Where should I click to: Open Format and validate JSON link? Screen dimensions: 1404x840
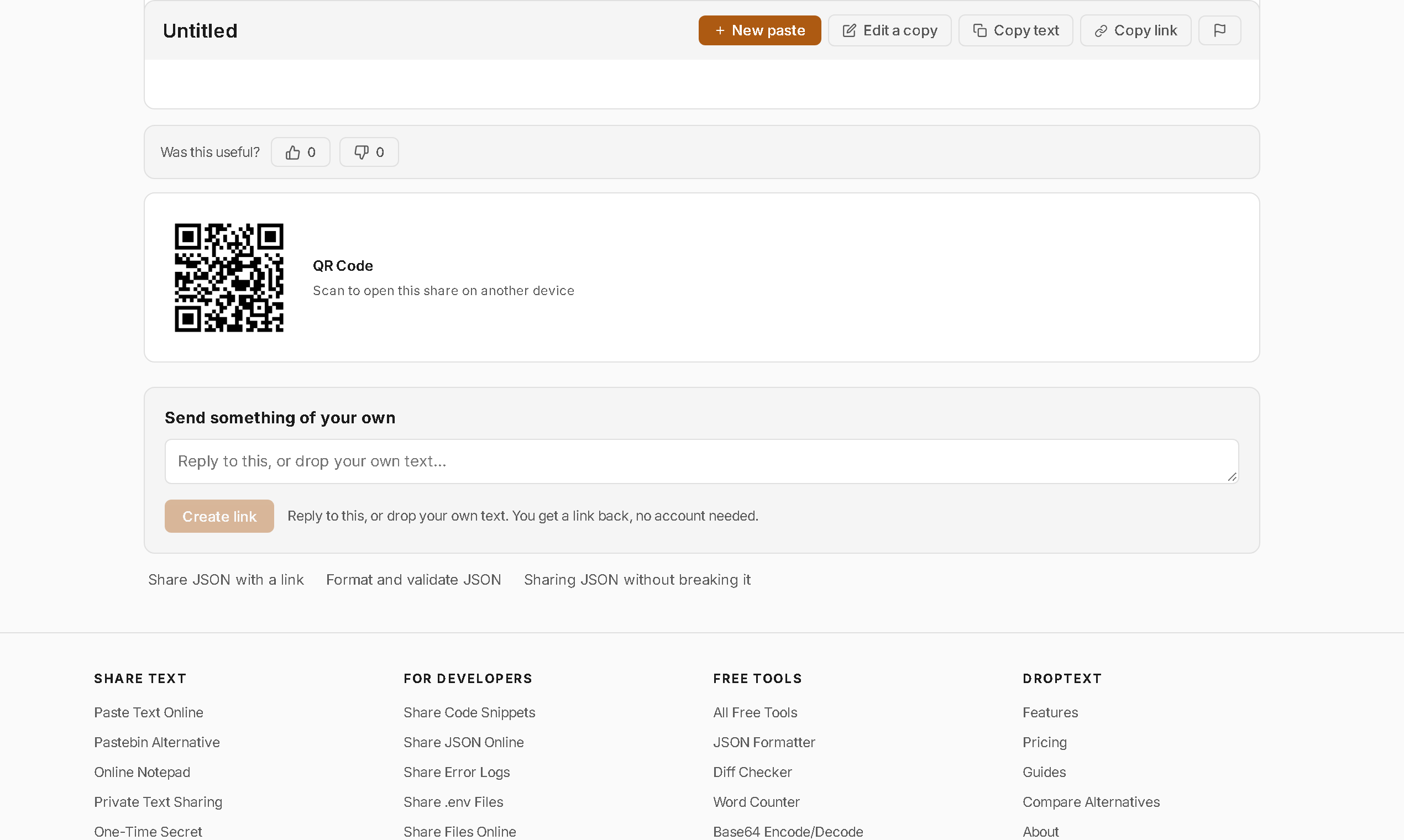pyautogui.click(x=413, y=580)
